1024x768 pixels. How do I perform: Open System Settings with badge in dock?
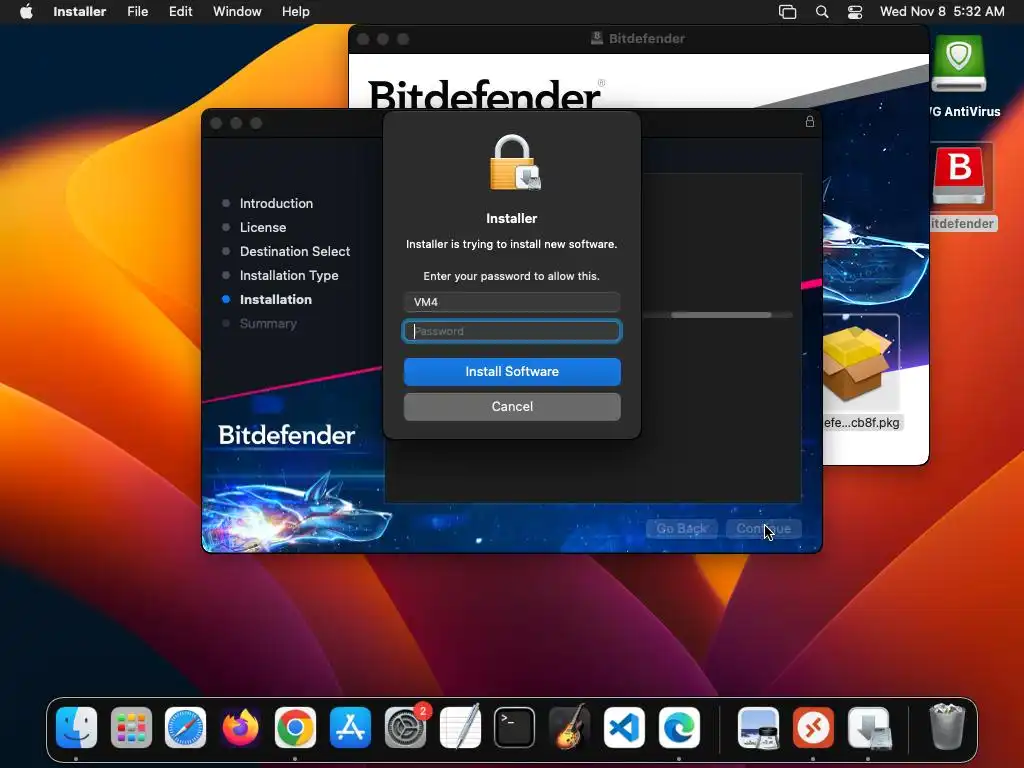click(x=406, y=728)
